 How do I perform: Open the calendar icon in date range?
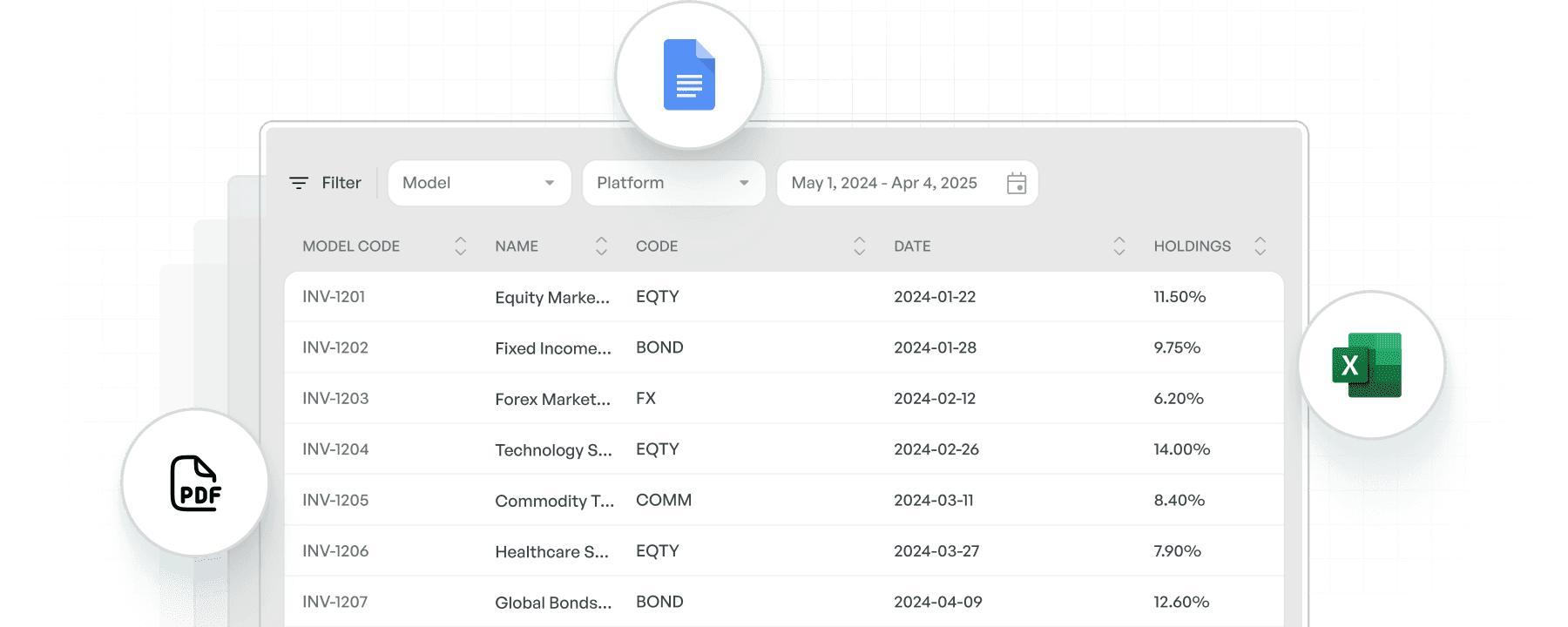(1017, 183)
